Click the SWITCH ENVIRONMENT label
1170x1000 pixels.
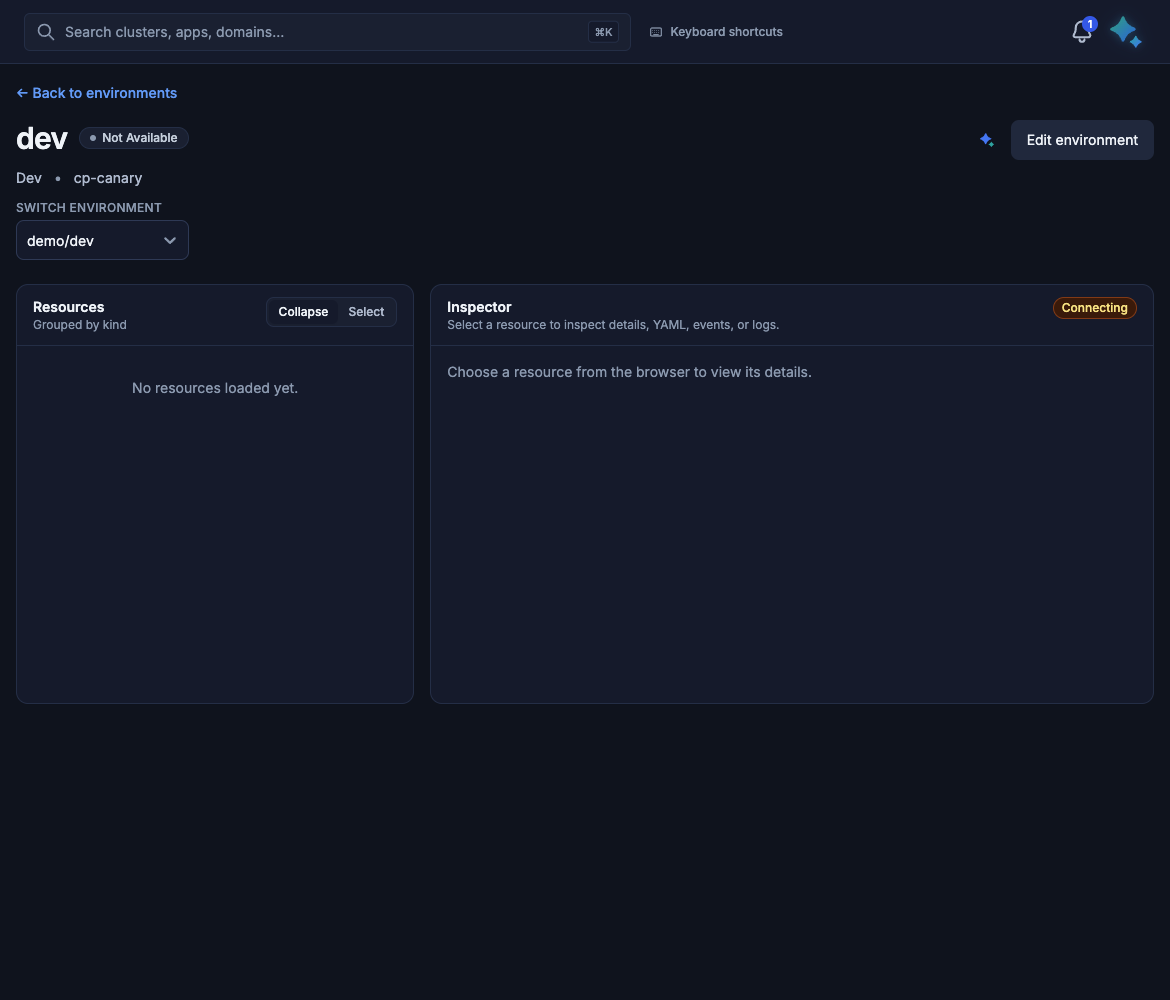pos(89,208)
